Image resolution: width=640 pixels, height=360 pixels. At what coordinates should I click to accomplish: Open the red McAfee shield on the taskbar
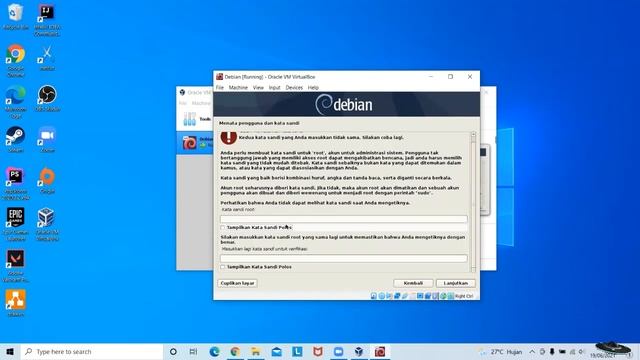click(318, 351)
